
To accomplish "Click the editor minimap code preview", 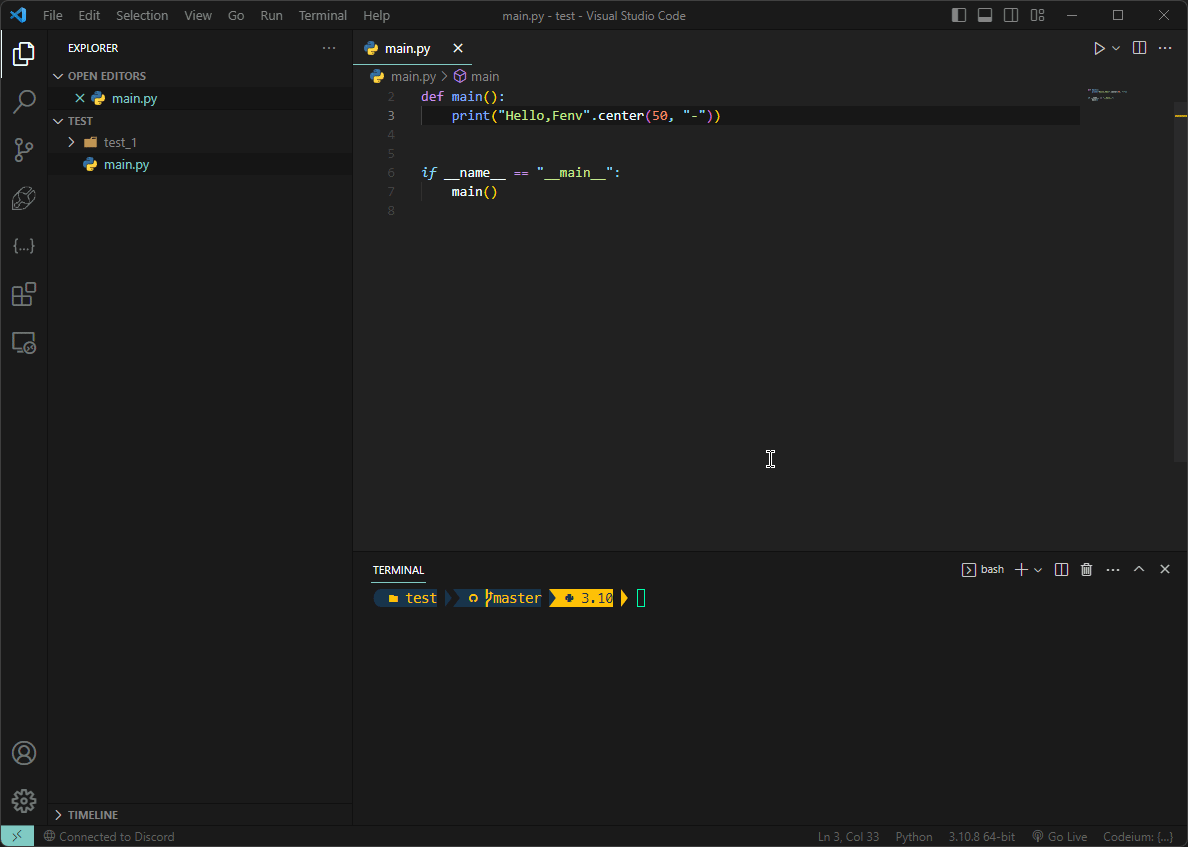I will coord(1106,95).
